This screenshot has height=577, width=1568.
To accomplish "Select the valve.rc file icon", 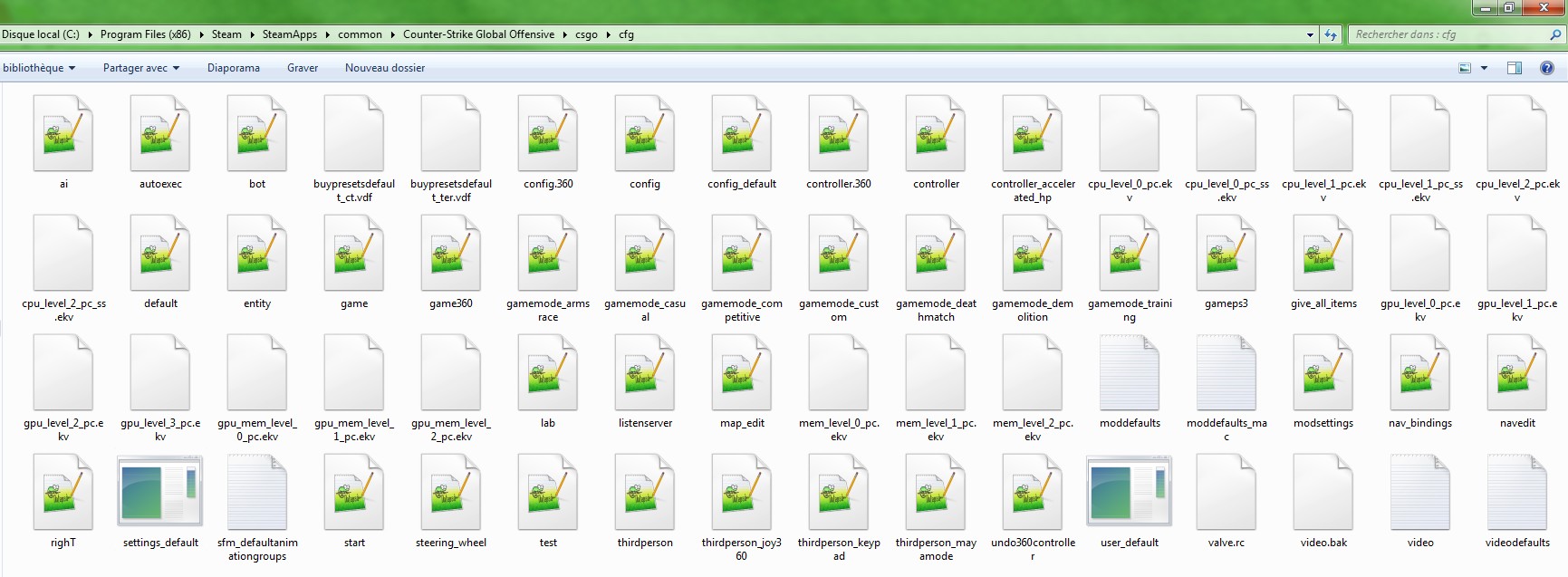I will point(1227,492).
